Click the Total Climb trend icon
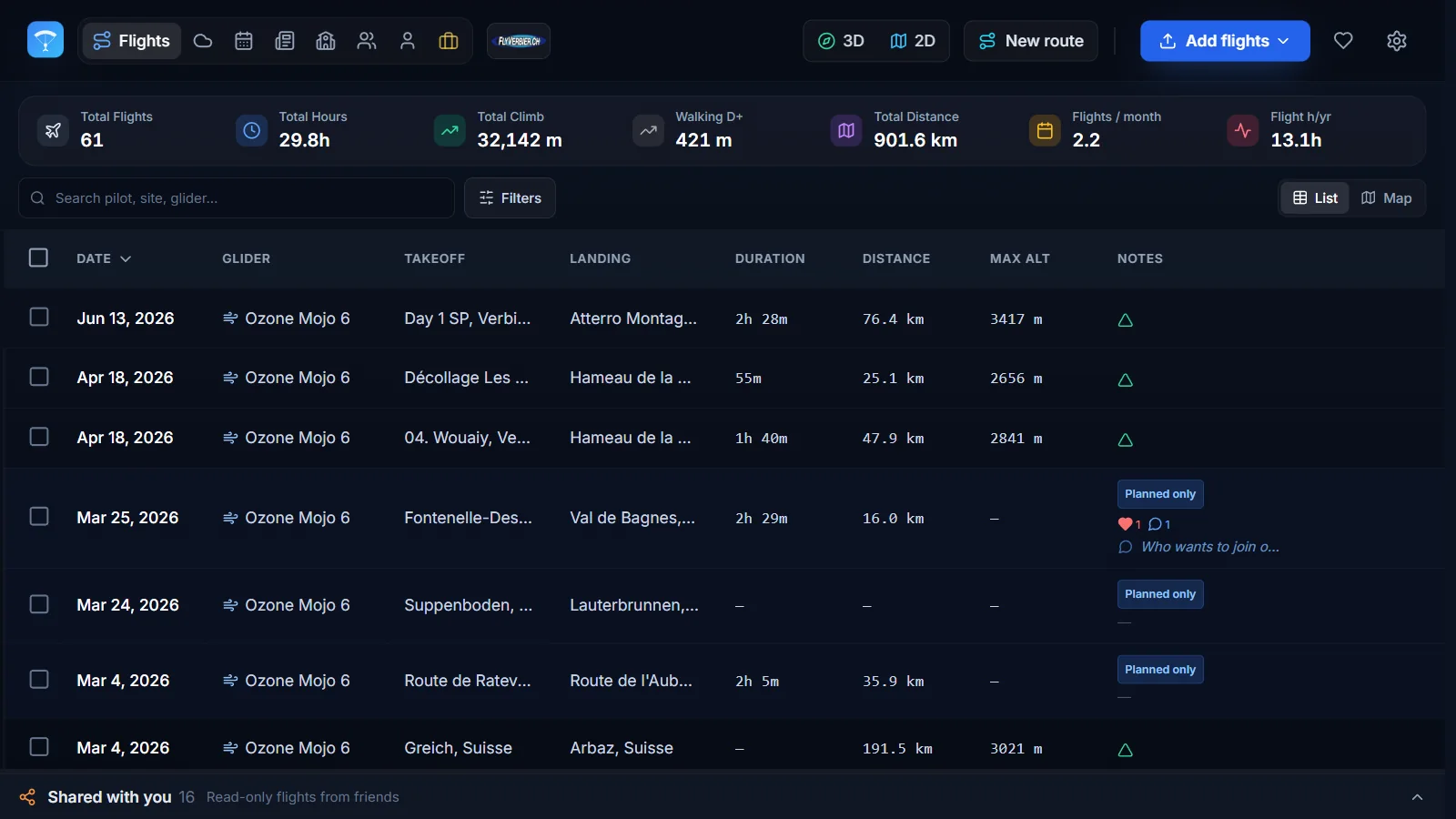This screenshot has height=819, width=1456. (450, 130)
